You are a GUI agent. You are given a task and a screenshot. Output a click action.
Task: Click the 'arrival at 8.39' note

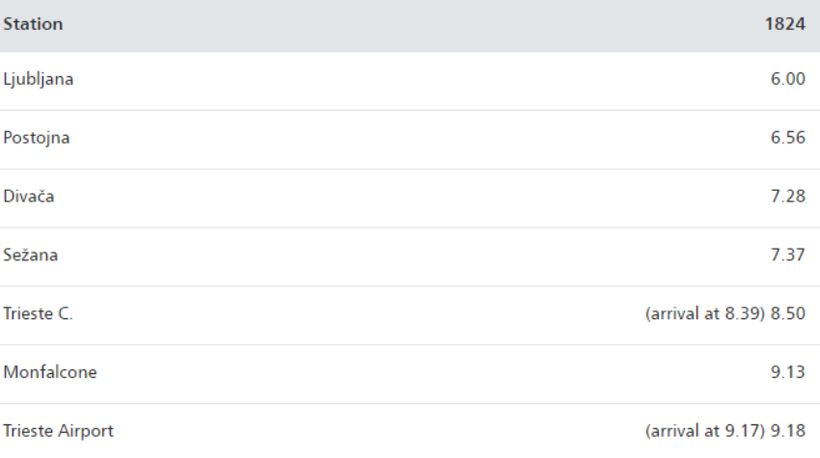coord(705,314)
